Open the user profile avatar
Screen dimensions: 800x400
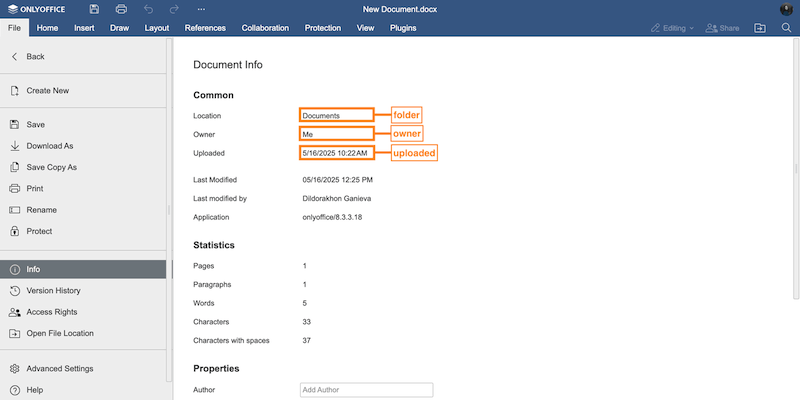(x=786, y=9)
